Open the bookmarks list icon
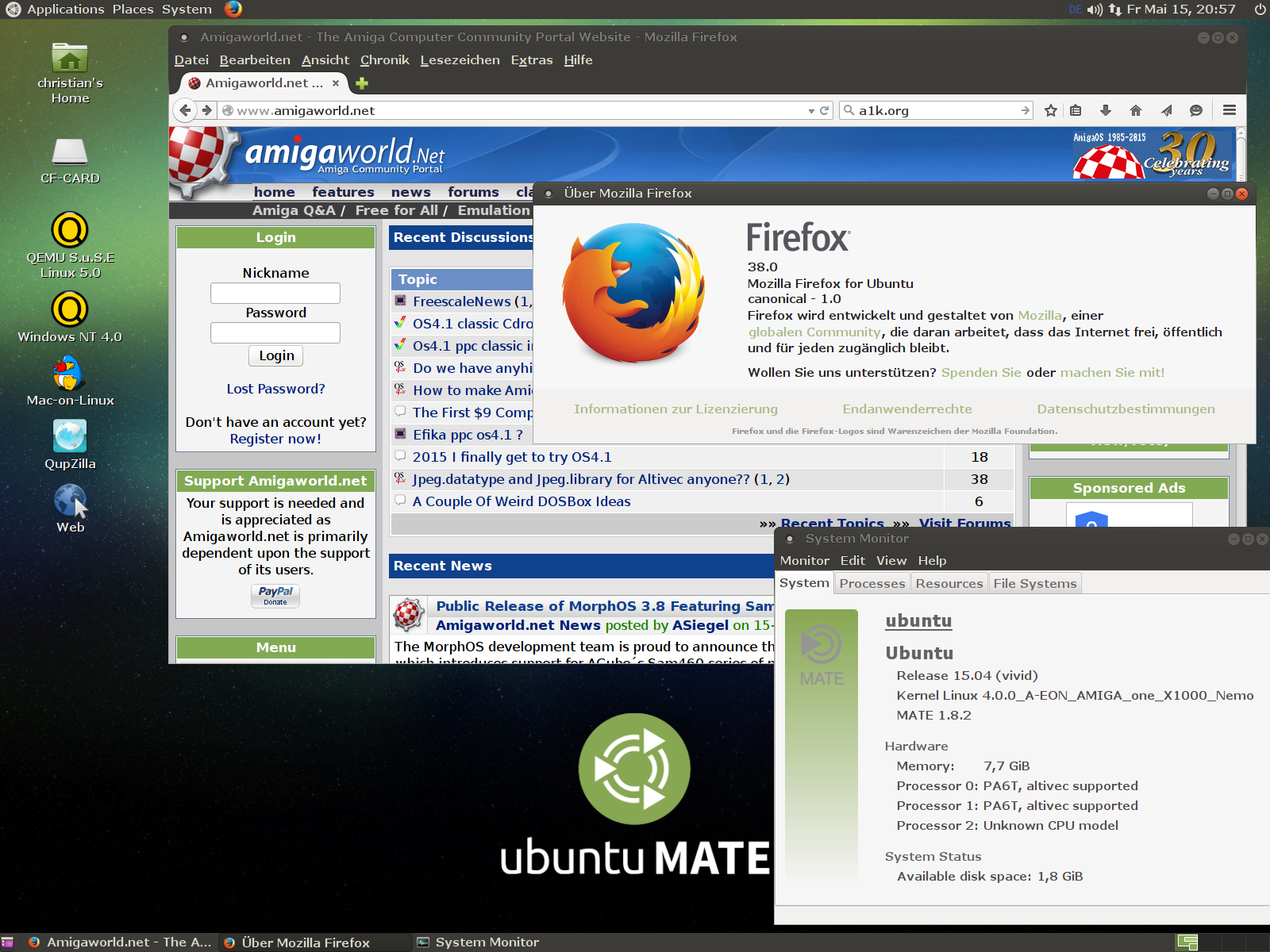 click(x=1076, y=111)
